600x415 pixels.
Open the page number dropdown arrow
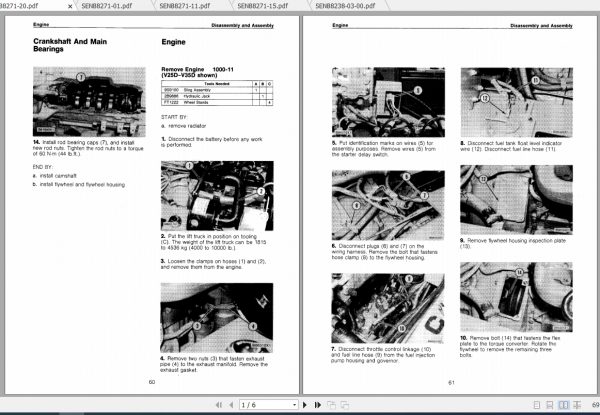tap(294, 405)
